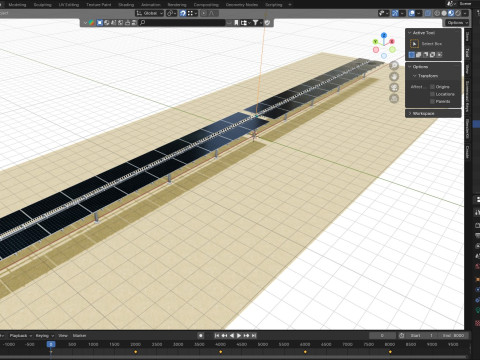Choose the Subtract selection mode icon
Viewport: 480px width, 360px height.
tap(426, 55)
